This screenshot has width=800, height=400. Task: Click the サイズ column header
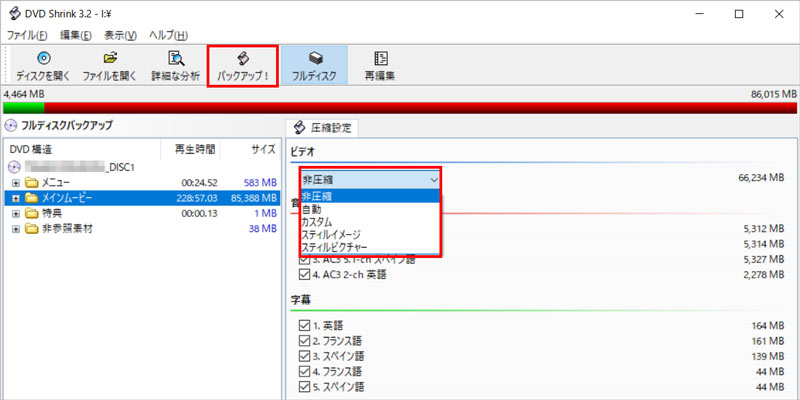tap(263, 148)
